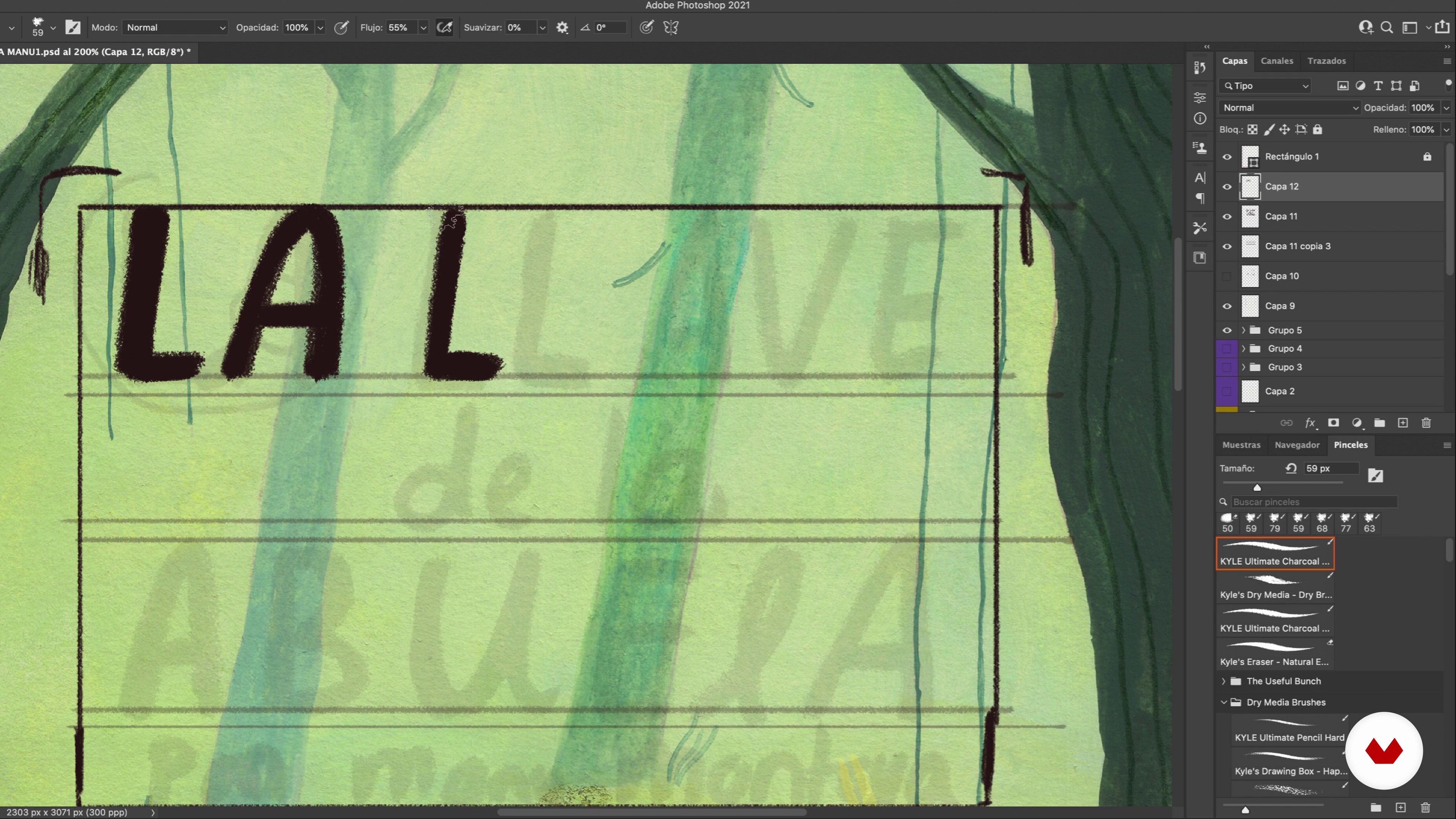The width and height of the screenshot is (1456, 819).
Task: Open the Capas panel menu icon
Action: click(1447, 61)
